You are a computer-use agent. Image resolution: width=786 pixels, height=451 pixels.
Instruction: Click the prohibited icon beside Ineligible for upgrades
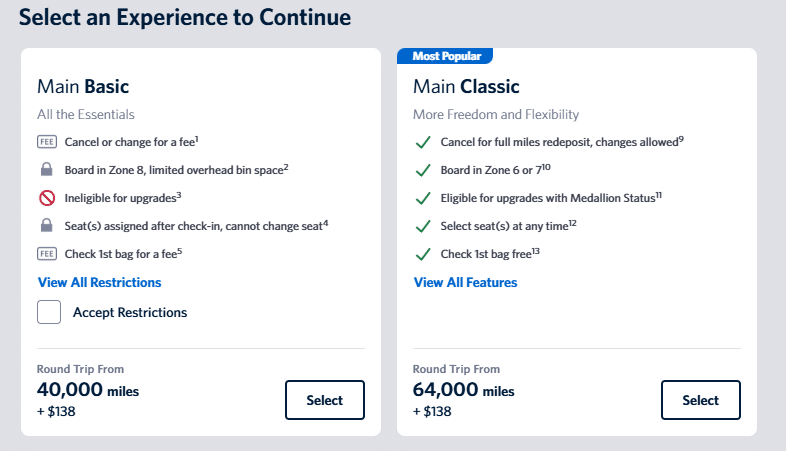47,198
